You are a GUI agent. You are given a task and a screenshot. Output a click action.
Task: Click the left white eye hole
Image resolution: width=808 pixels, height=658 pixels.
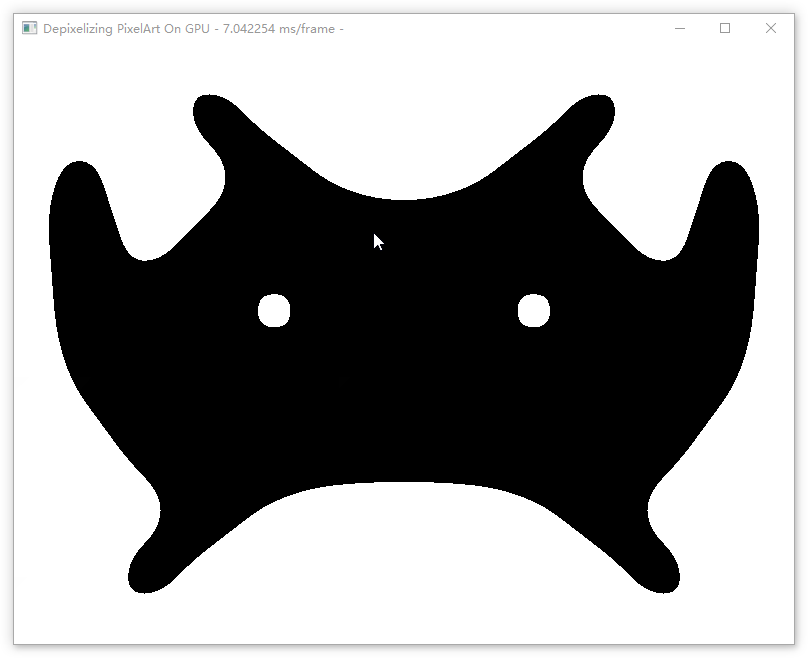(x=274, y=311)
